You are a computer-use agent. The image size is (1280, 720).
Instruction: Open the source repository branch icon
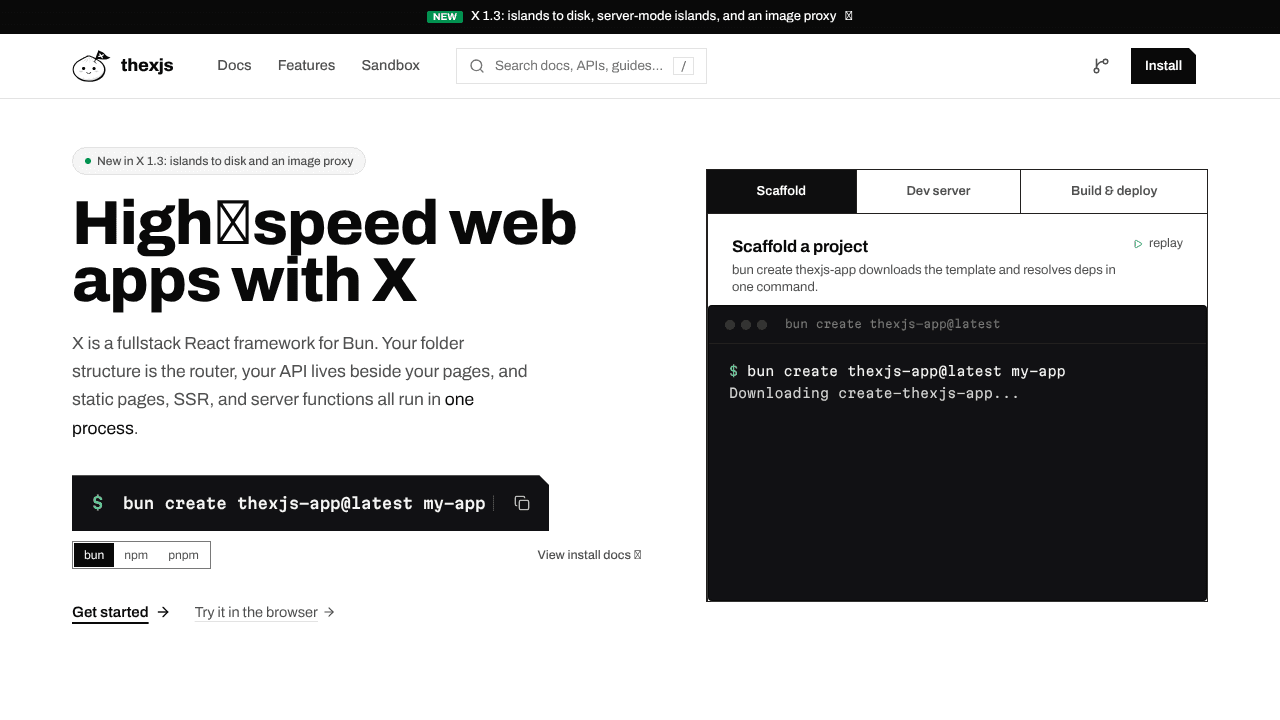tap(1101, 66)
